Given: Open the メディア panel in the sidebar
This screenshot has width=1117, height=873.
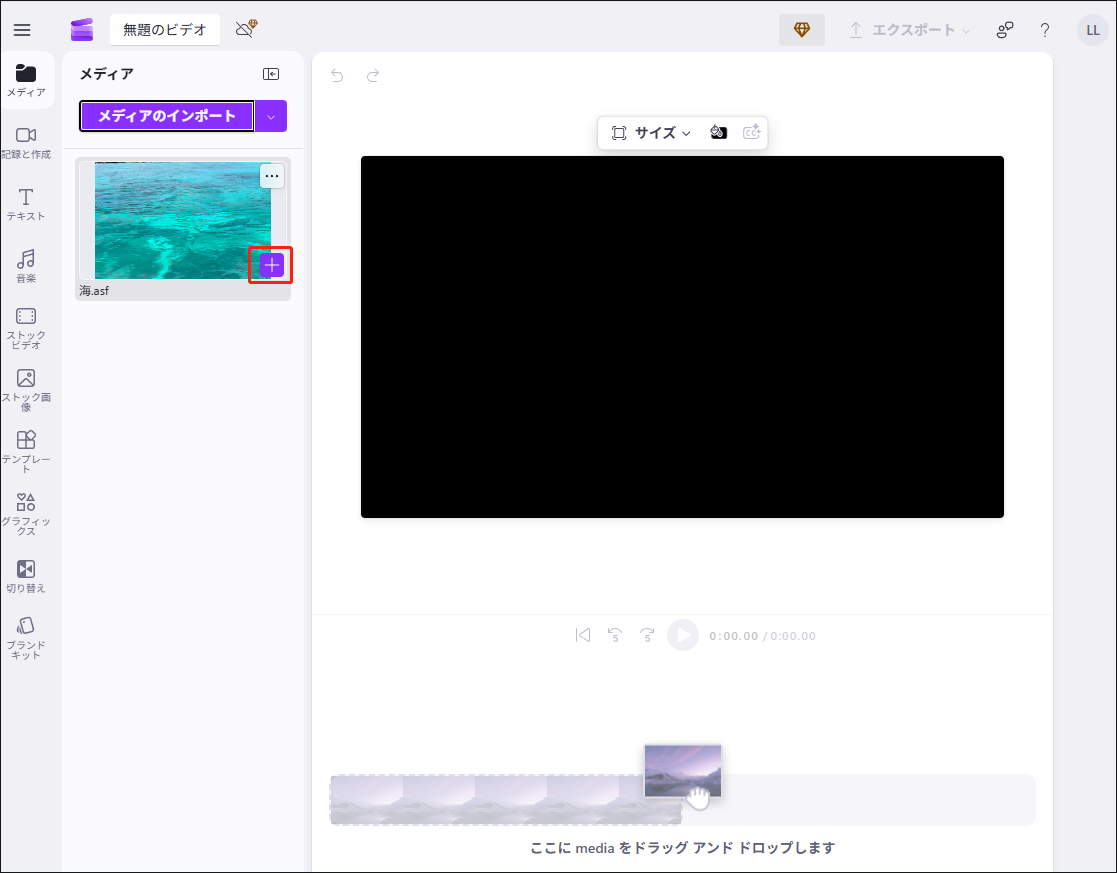Looking at the screenshot, I should click(x=27, y=80).
